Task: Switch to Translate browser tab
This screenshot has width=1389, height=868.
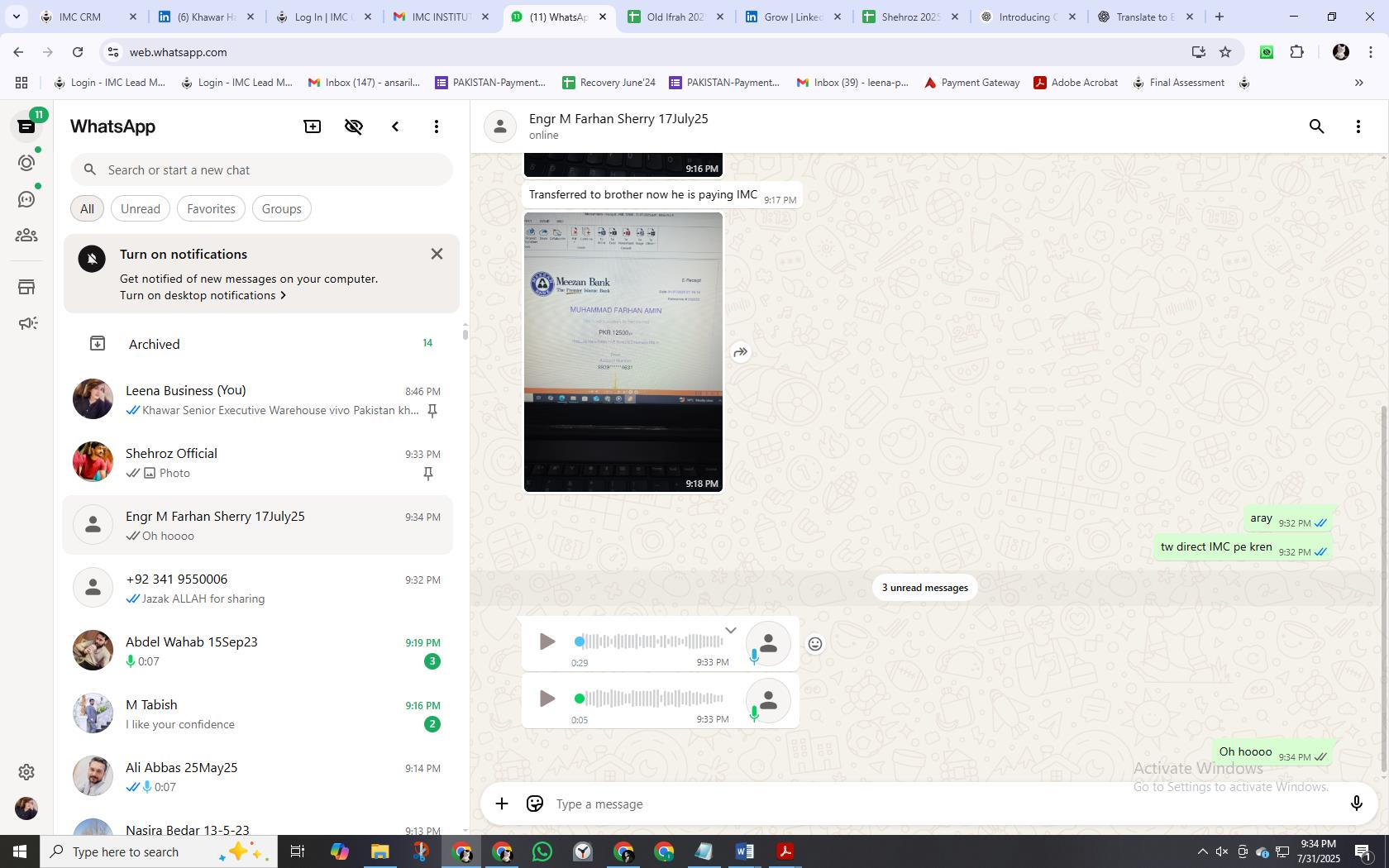Action: (1145, 17)
